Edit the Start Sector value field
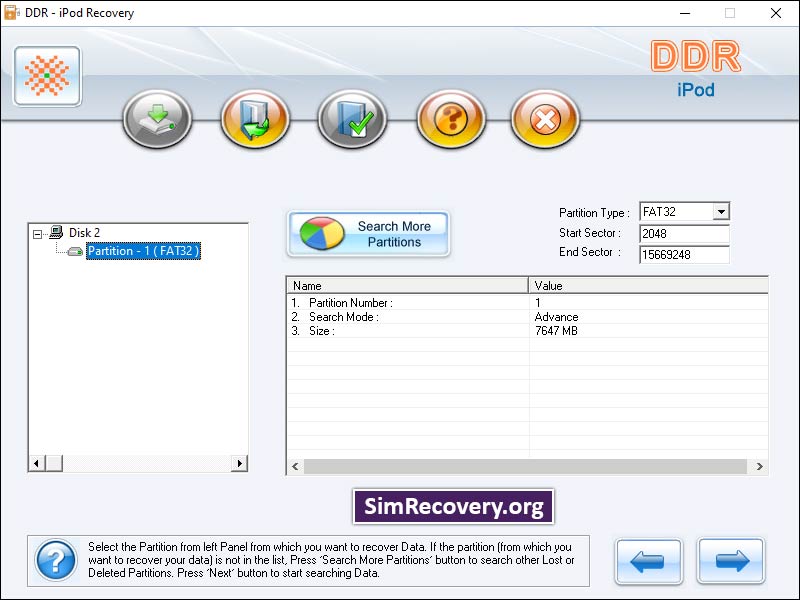Image resolution: width=800 pixels, height=600 pixels. (684, 232)
